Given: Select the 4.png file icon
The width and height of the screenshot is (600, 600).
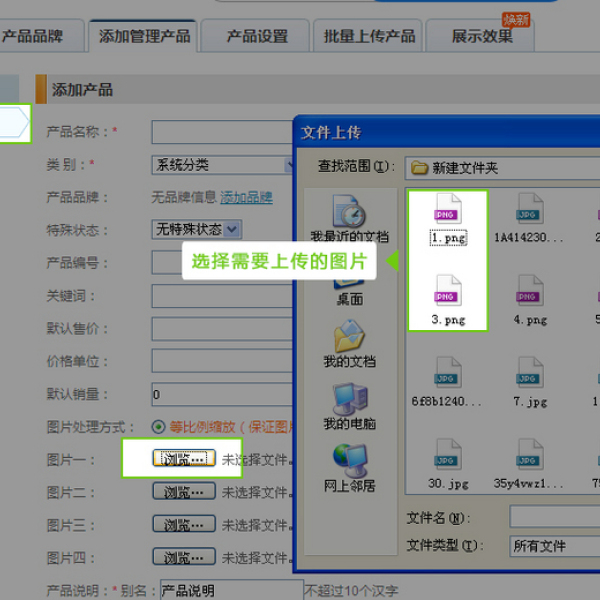Looking at the screenshot, I should click(x=530, y=290).
